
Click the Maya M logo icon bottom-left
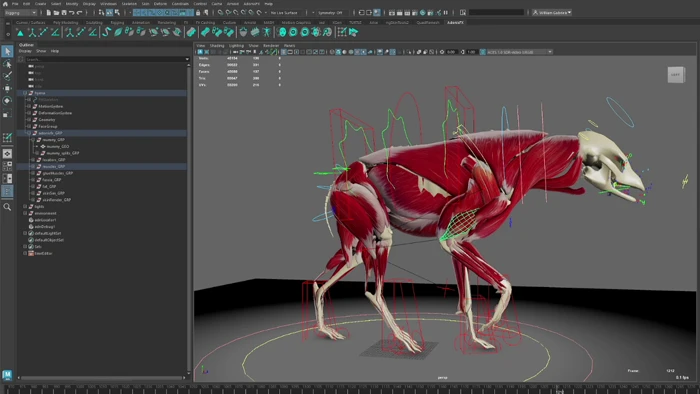pyautogui.click(x=7, y=374)
